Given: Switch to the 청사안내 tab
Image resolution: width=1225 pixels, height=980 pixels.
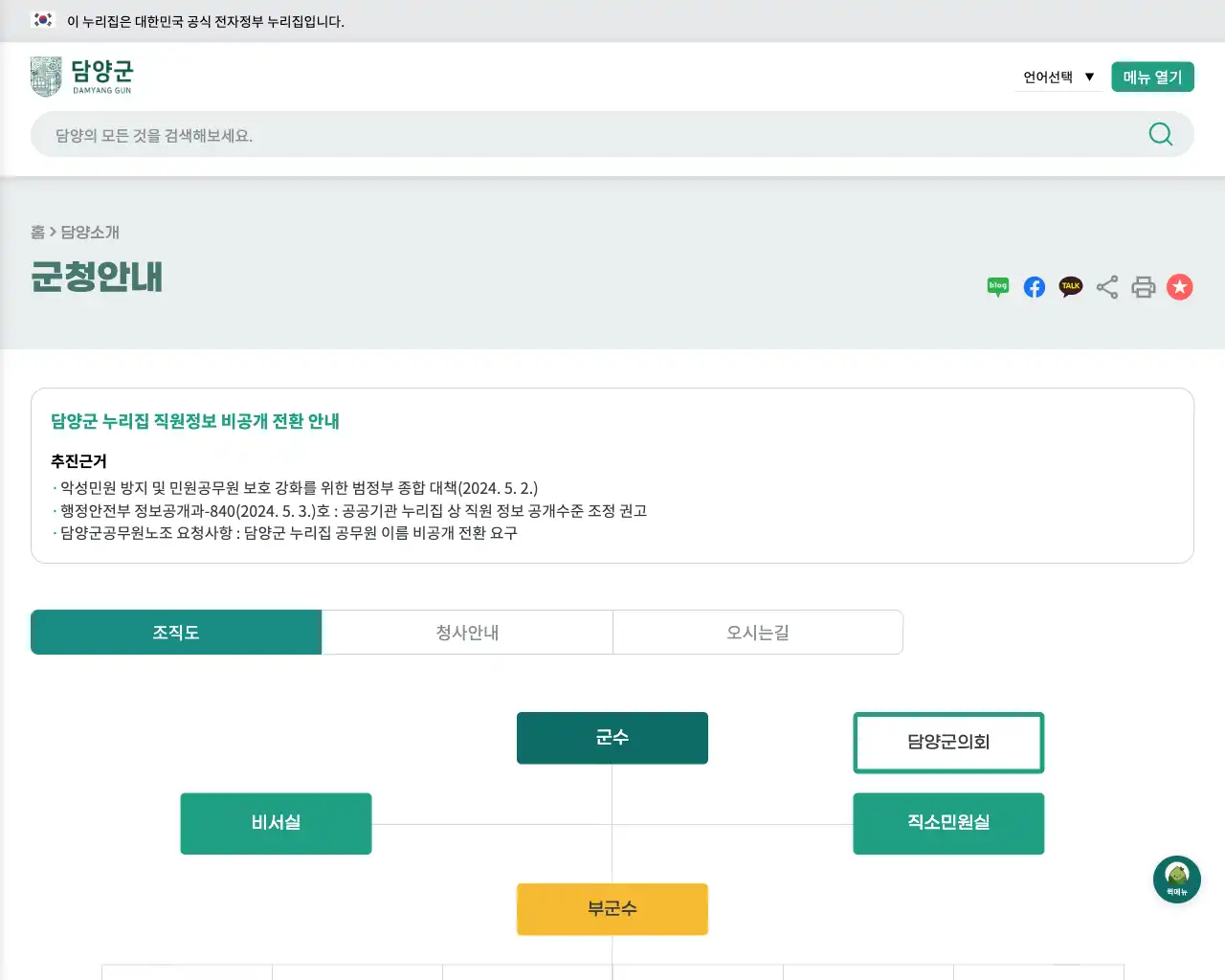Looking at the screenshot, I should pyautogui.click(x=467, y=632).
